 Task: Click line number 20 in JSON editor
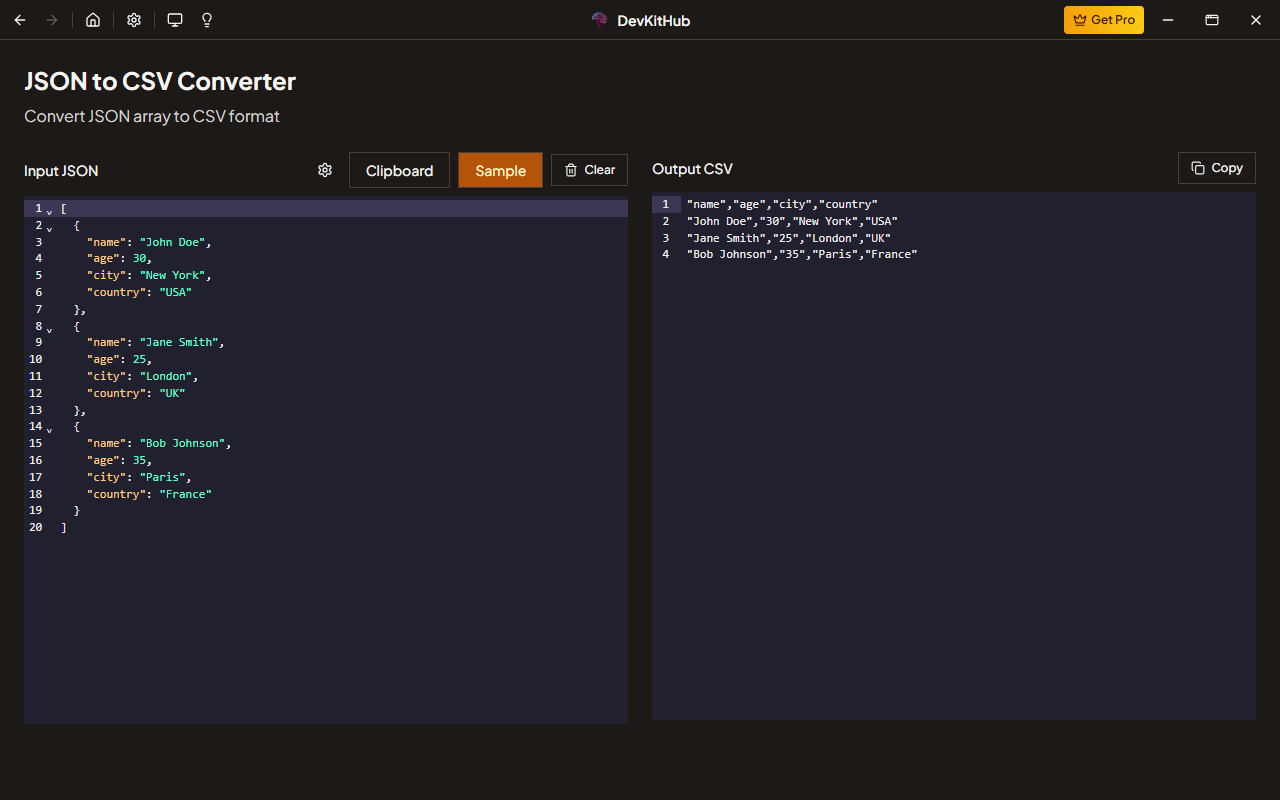pos(36,527)
